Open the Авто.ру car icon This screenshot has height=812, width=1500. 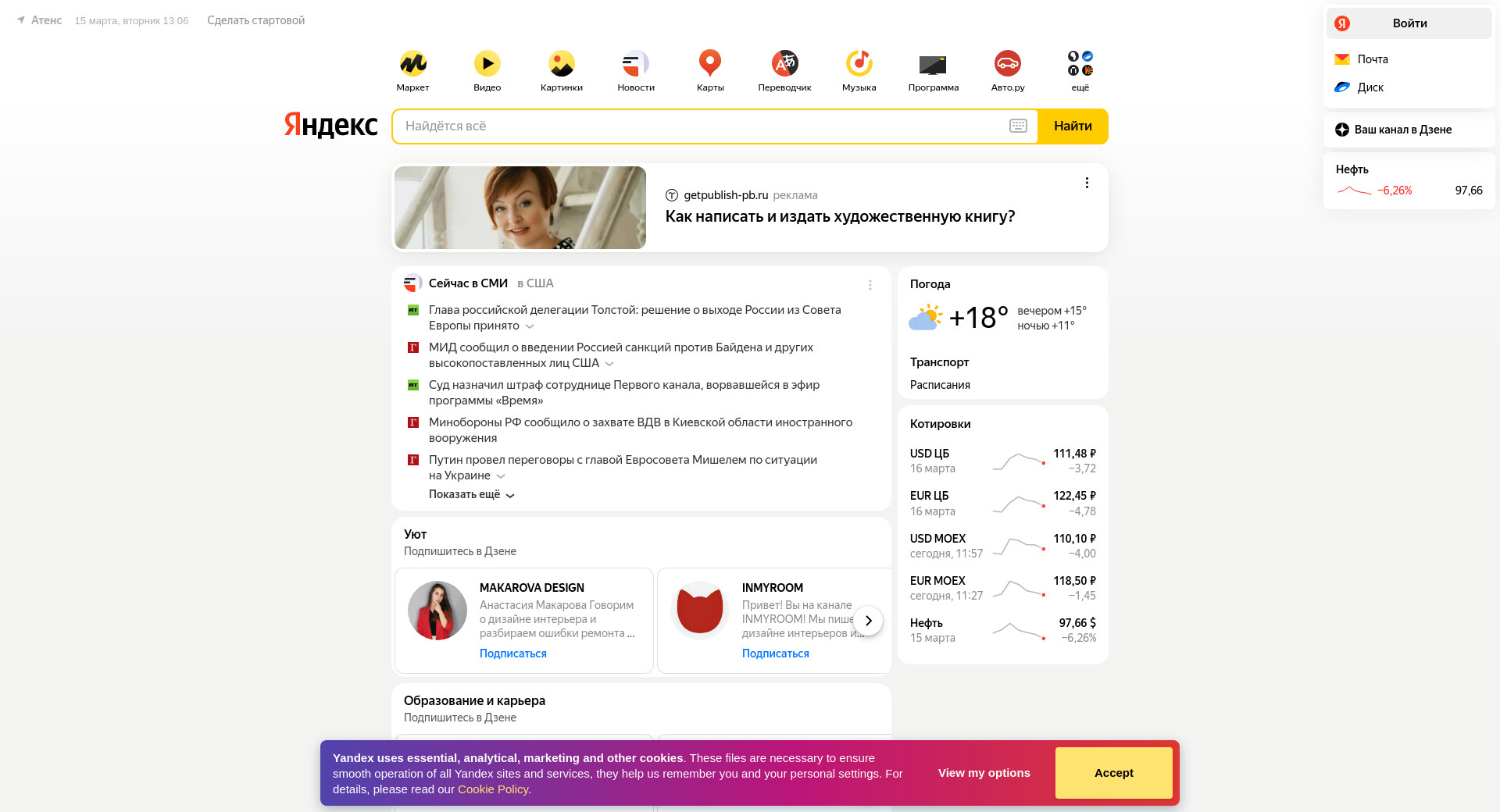point(1007,63)
